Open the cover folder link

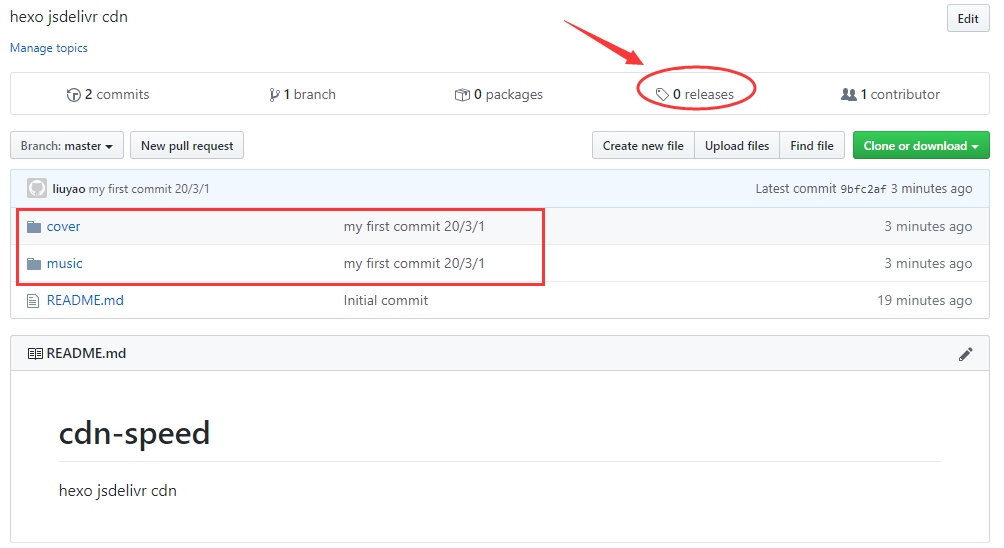coord(63,227)
